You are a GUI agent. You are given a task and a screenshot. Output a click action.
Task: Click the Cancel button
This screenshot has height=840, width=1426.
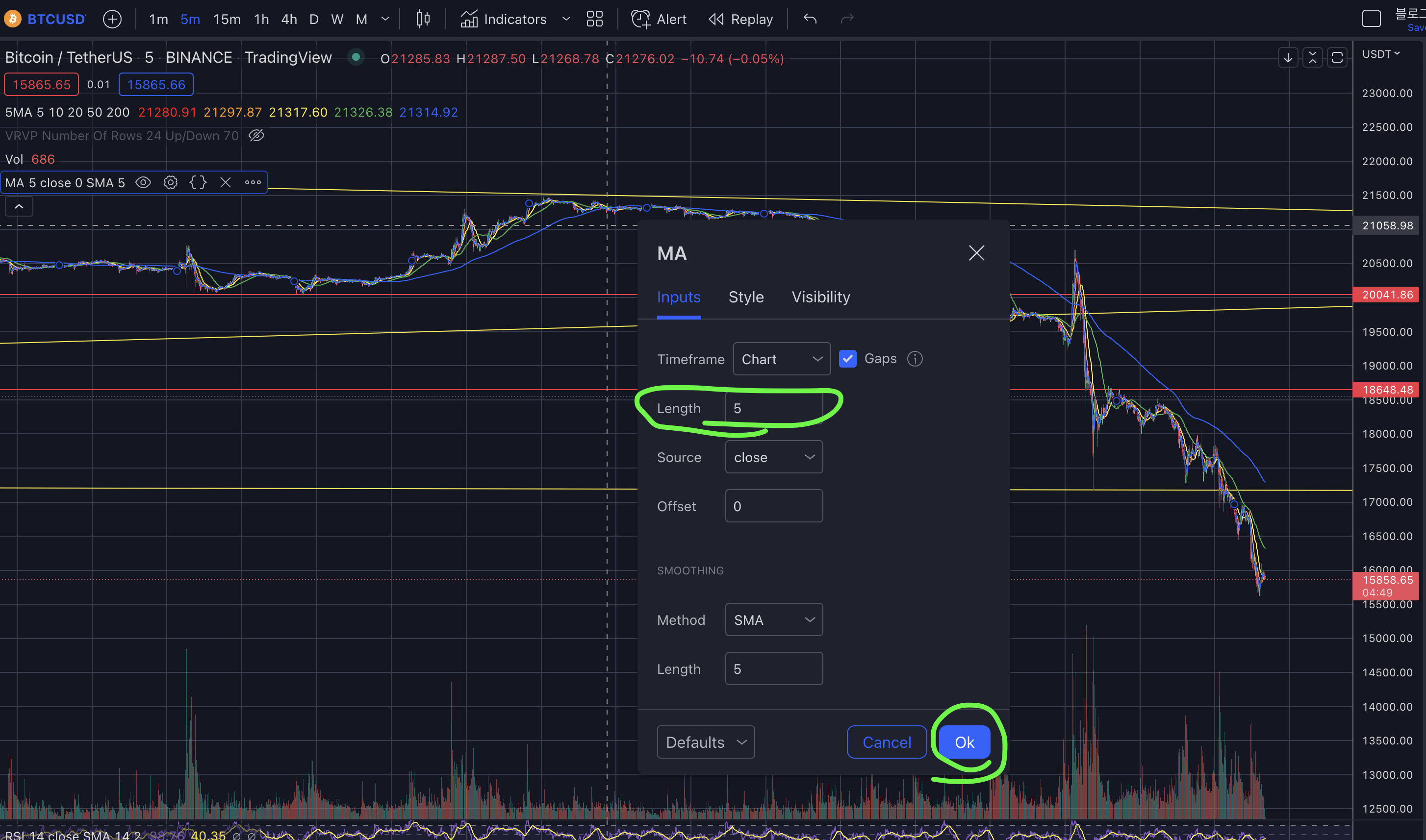point(886,742)
